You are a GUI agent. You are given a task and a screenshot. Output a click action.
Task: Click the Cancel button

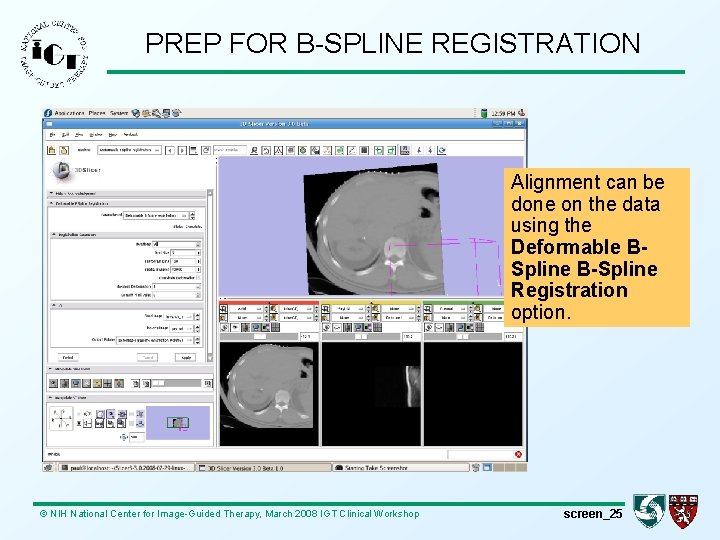coord(147,357)
